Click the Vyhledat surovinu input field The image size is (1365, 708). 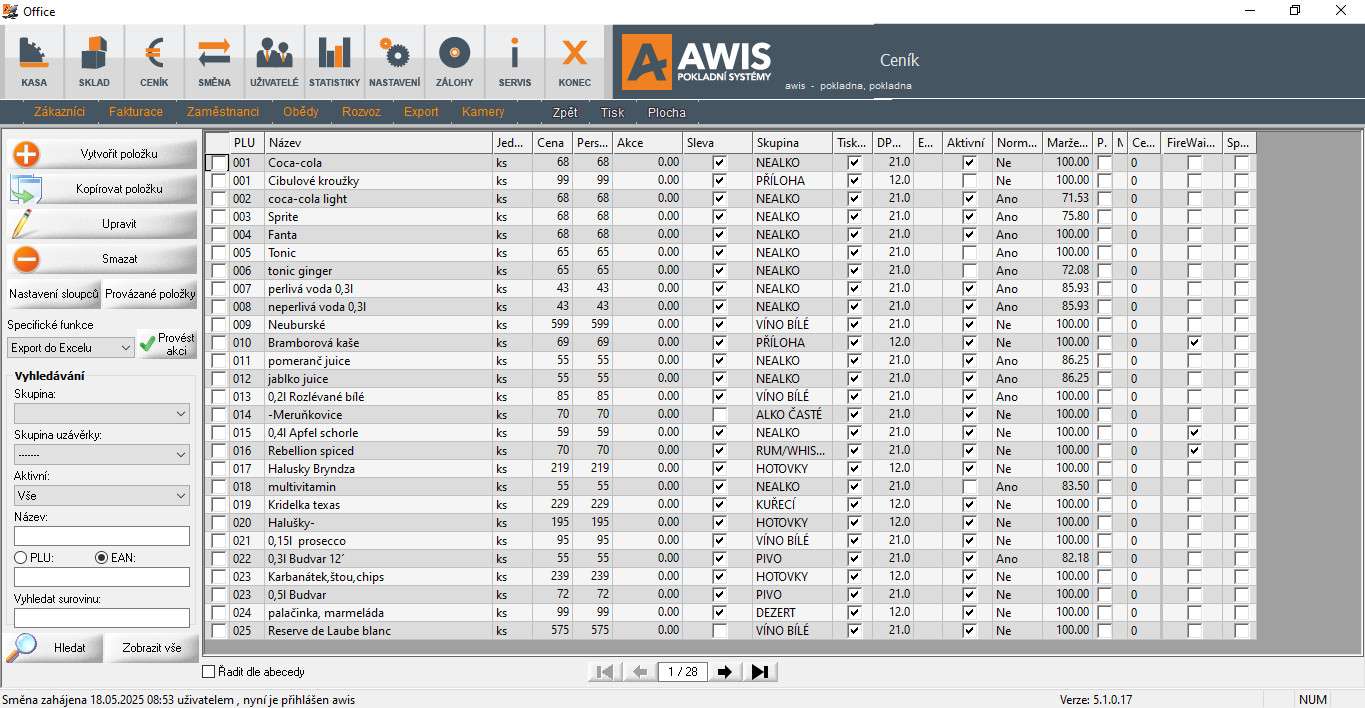[102, 618]
